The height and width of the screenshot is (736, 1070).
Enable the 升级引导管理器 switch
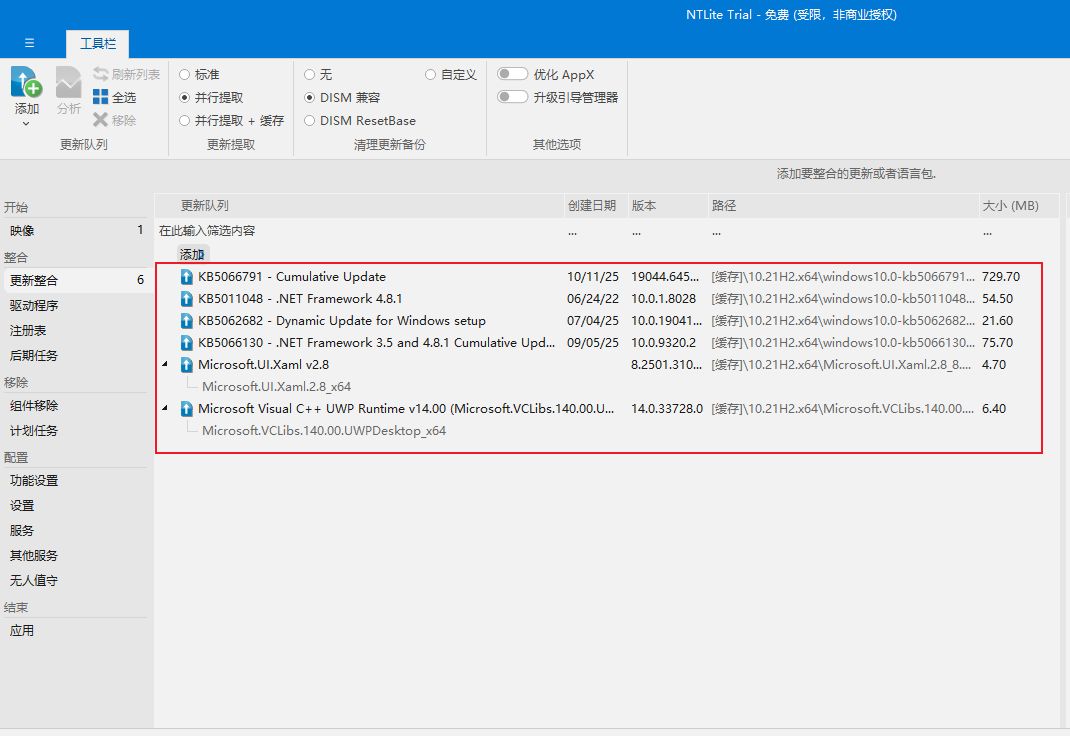[x=513, y=97]
